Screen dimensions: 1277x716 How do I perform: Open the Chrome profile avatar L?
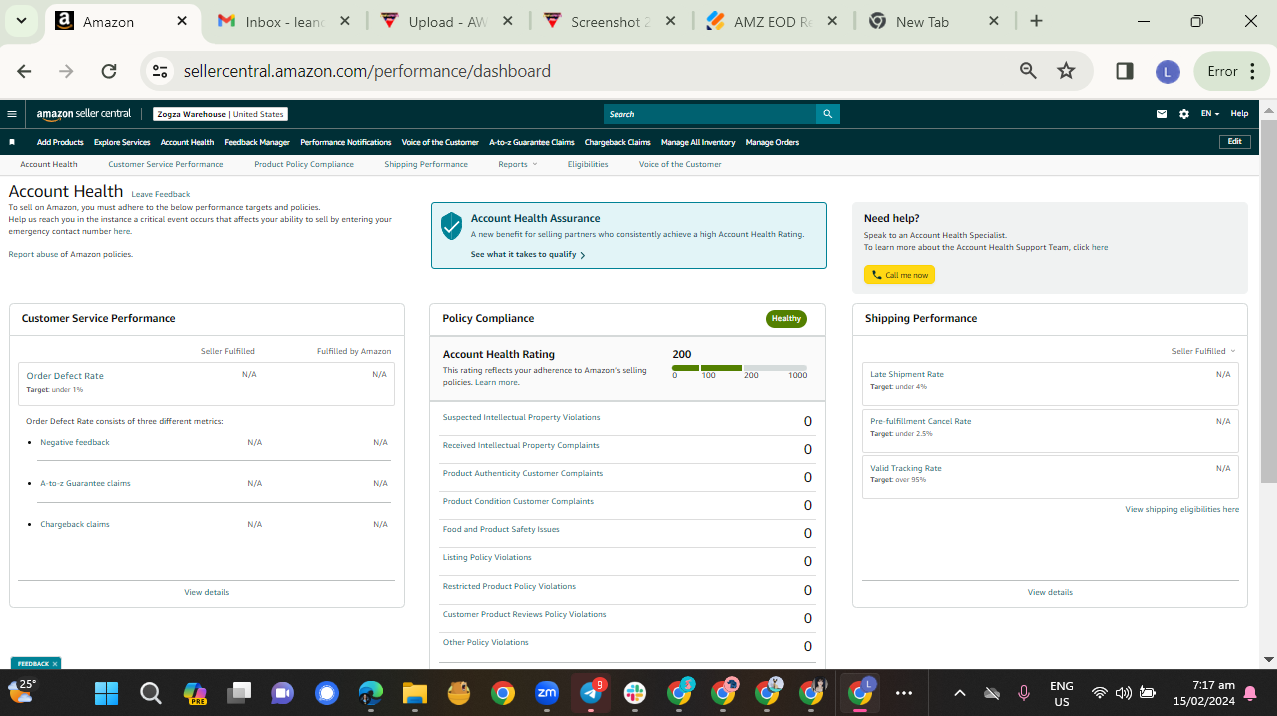(x=1167, y=71)
